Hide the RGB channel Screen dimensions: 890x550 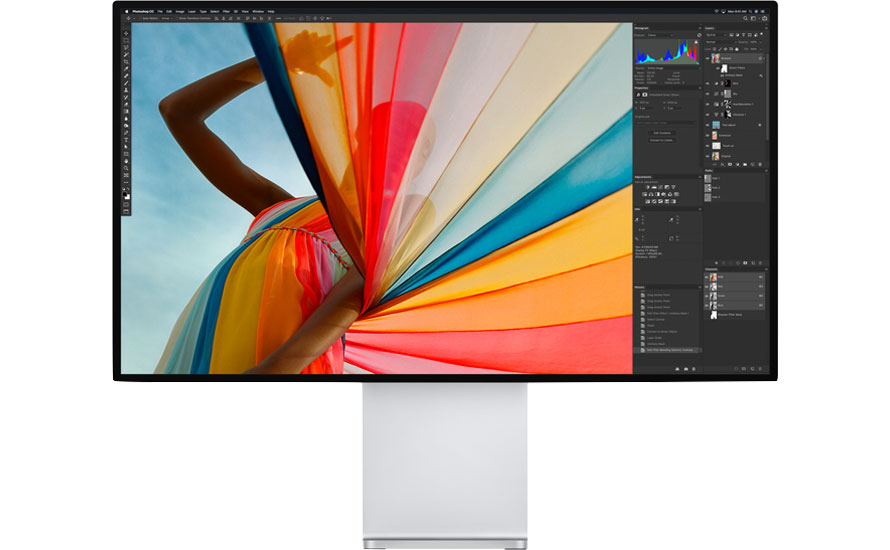coord(707,277)
